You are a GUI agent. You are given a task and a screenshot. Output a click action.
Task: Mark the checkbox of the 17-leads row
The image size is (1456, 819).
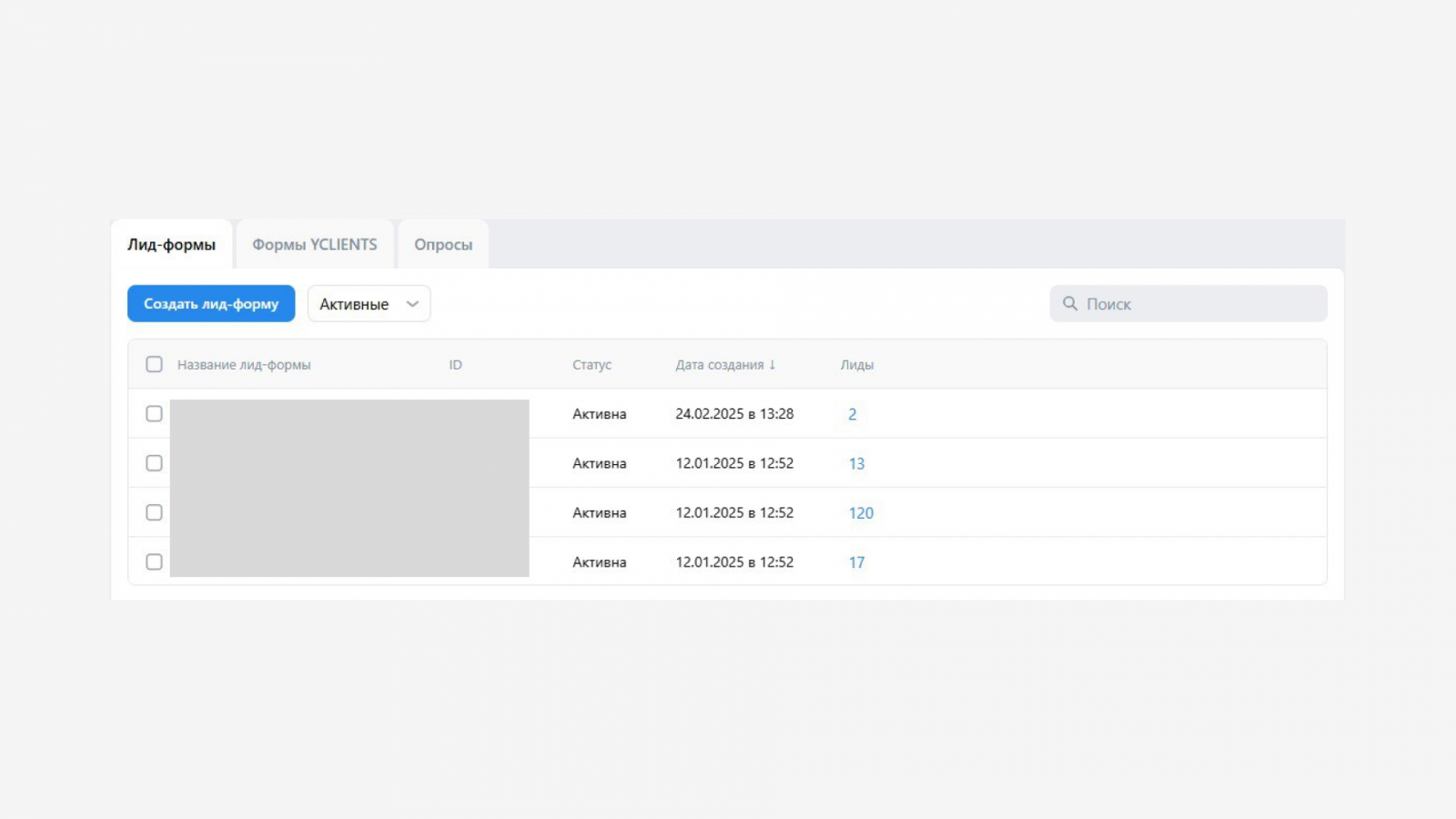pyautogui.click(x=154, y=562)
